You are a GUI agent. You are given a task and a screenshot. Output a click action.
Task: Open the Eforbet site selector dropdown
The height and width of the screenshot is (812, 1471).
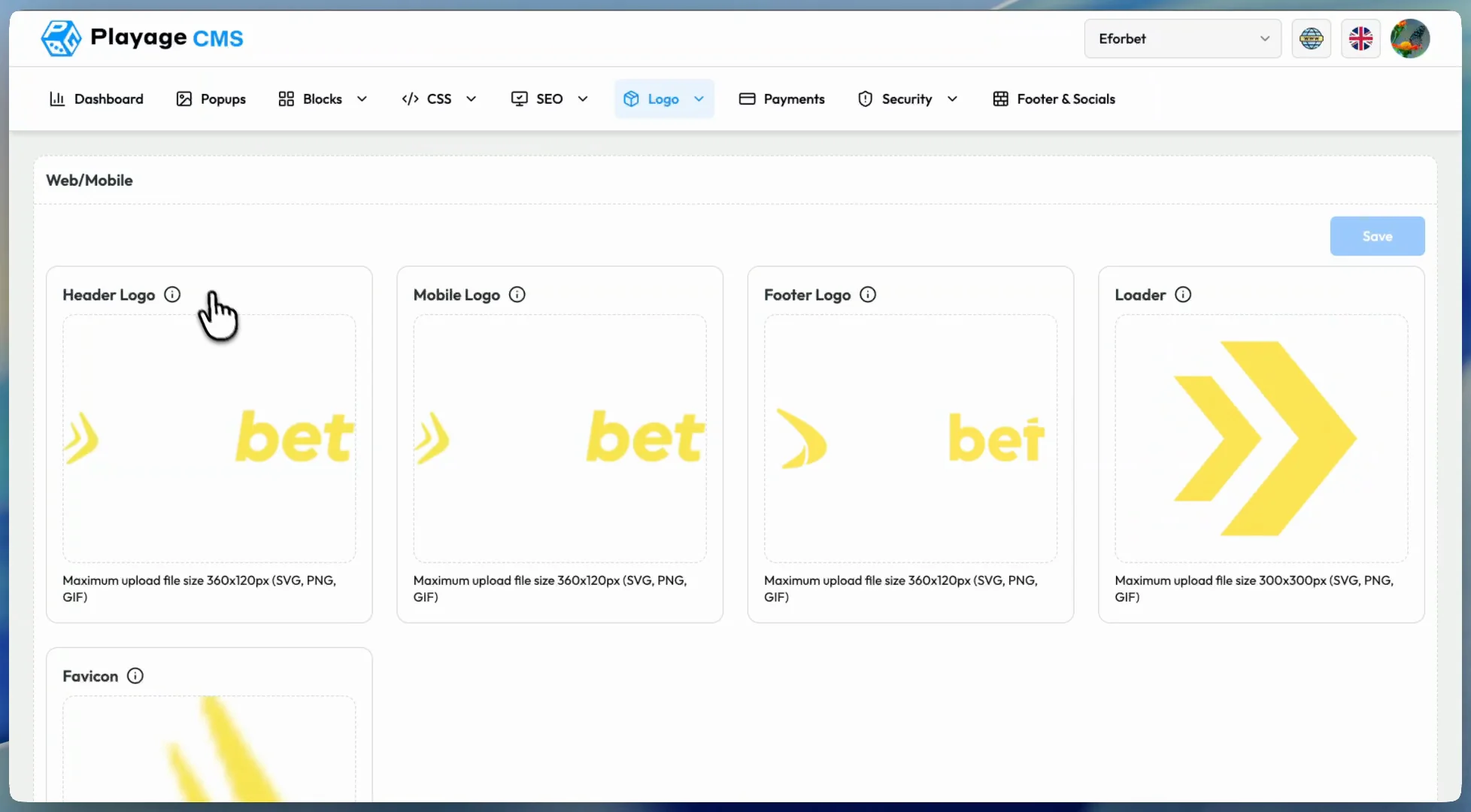(x=1182, y=38)
